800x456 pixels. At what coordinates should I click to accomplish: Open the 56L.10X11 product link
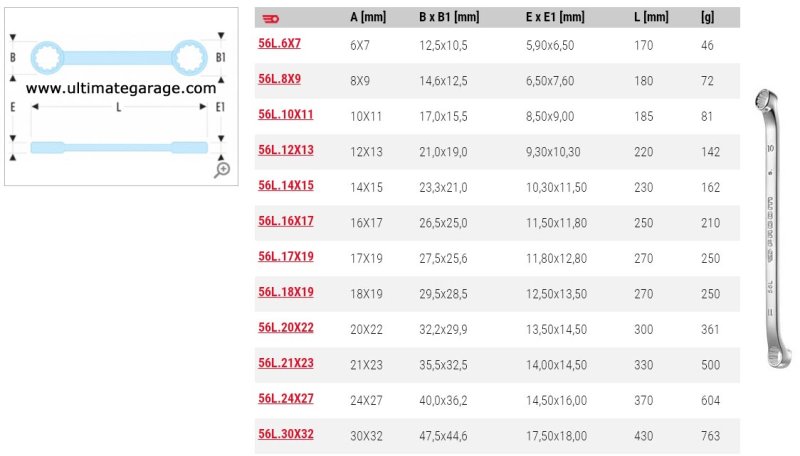pos(285,114)
